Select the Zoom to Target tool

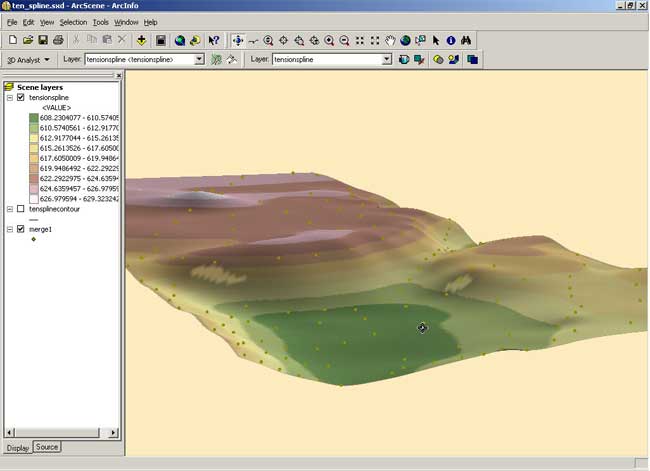coord(299,40)
